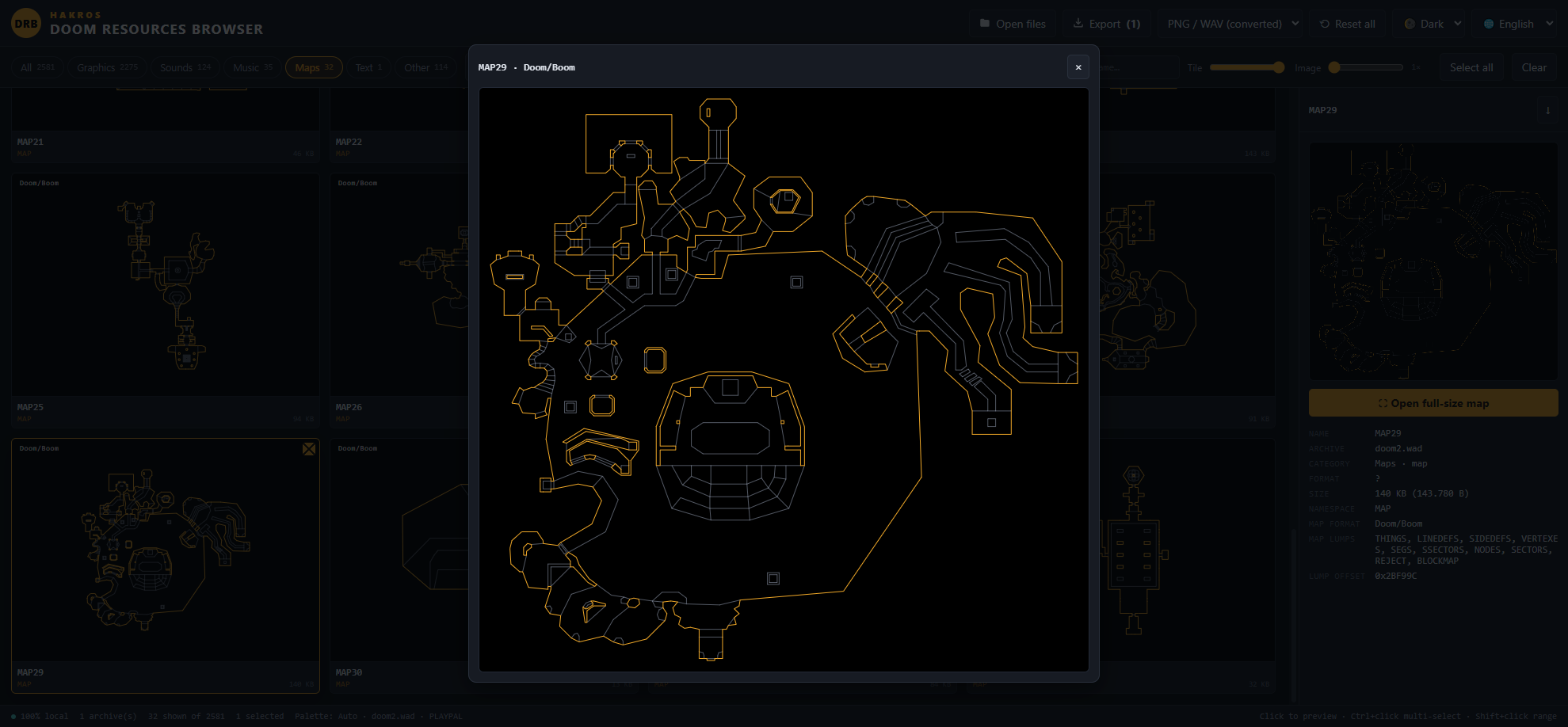This screenshot has height=727, width=1568.
Task: Click the Open files button
Action: pyautogui.click(x=1013, y=24)
